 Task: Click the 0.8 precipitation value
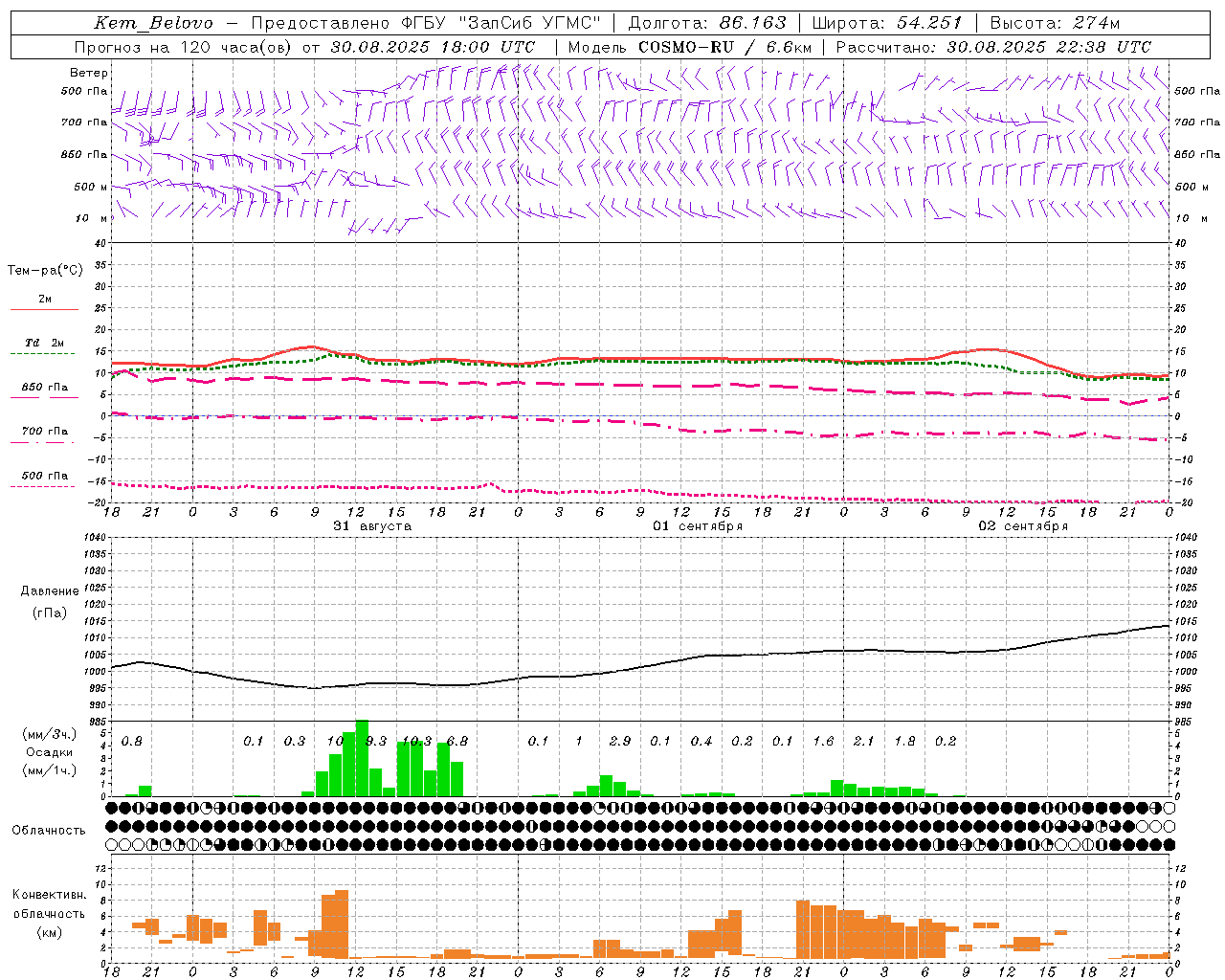(x=131, y=742)
